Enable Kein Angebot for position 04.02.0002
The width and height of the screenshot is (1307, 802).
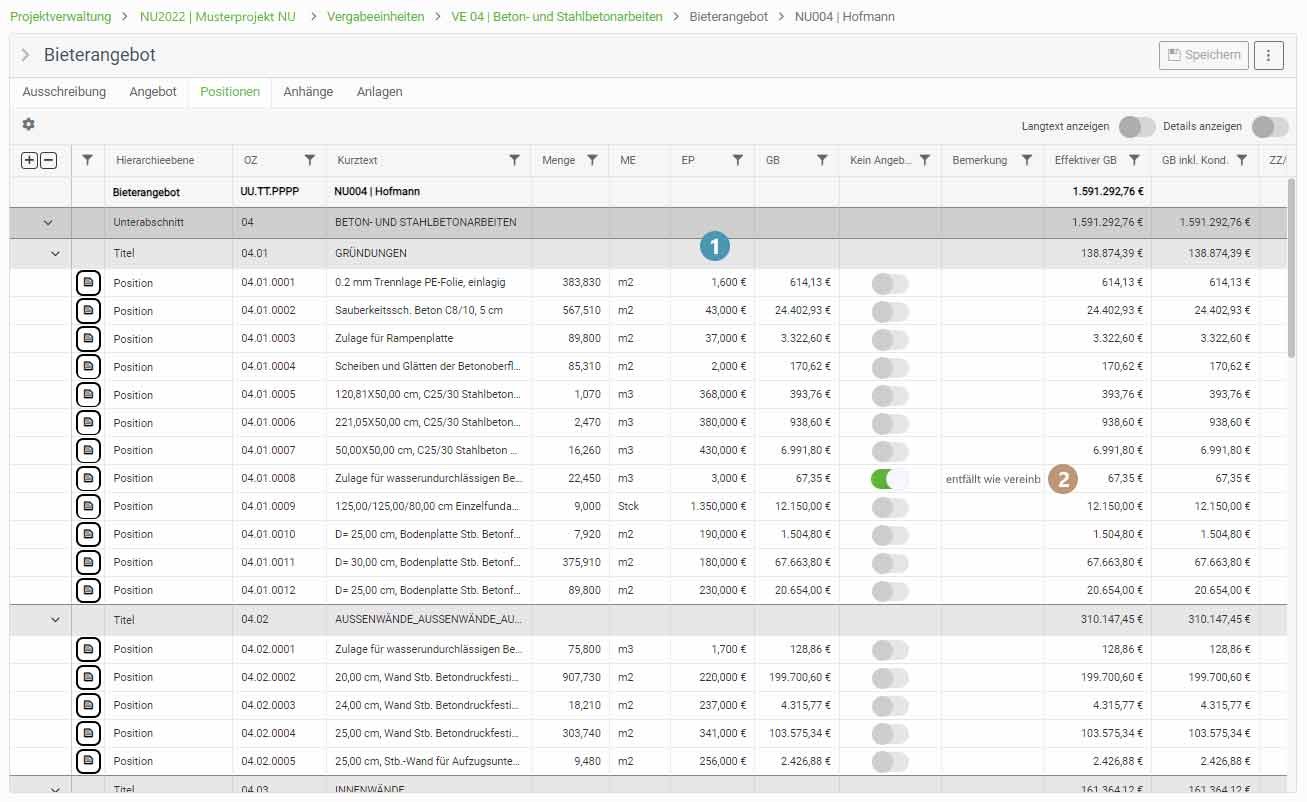[x=890, y=677]
